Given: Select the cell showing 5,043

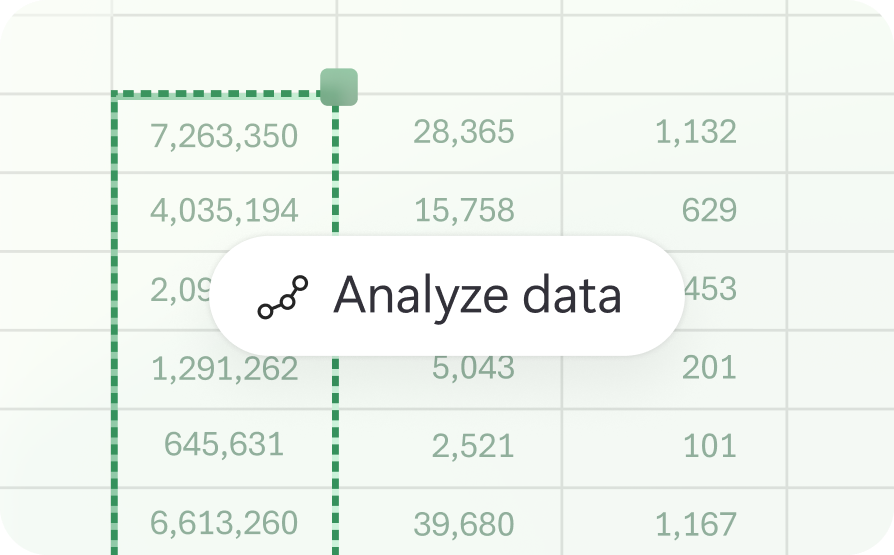Looking at the screenshot, I should (473, 367).
